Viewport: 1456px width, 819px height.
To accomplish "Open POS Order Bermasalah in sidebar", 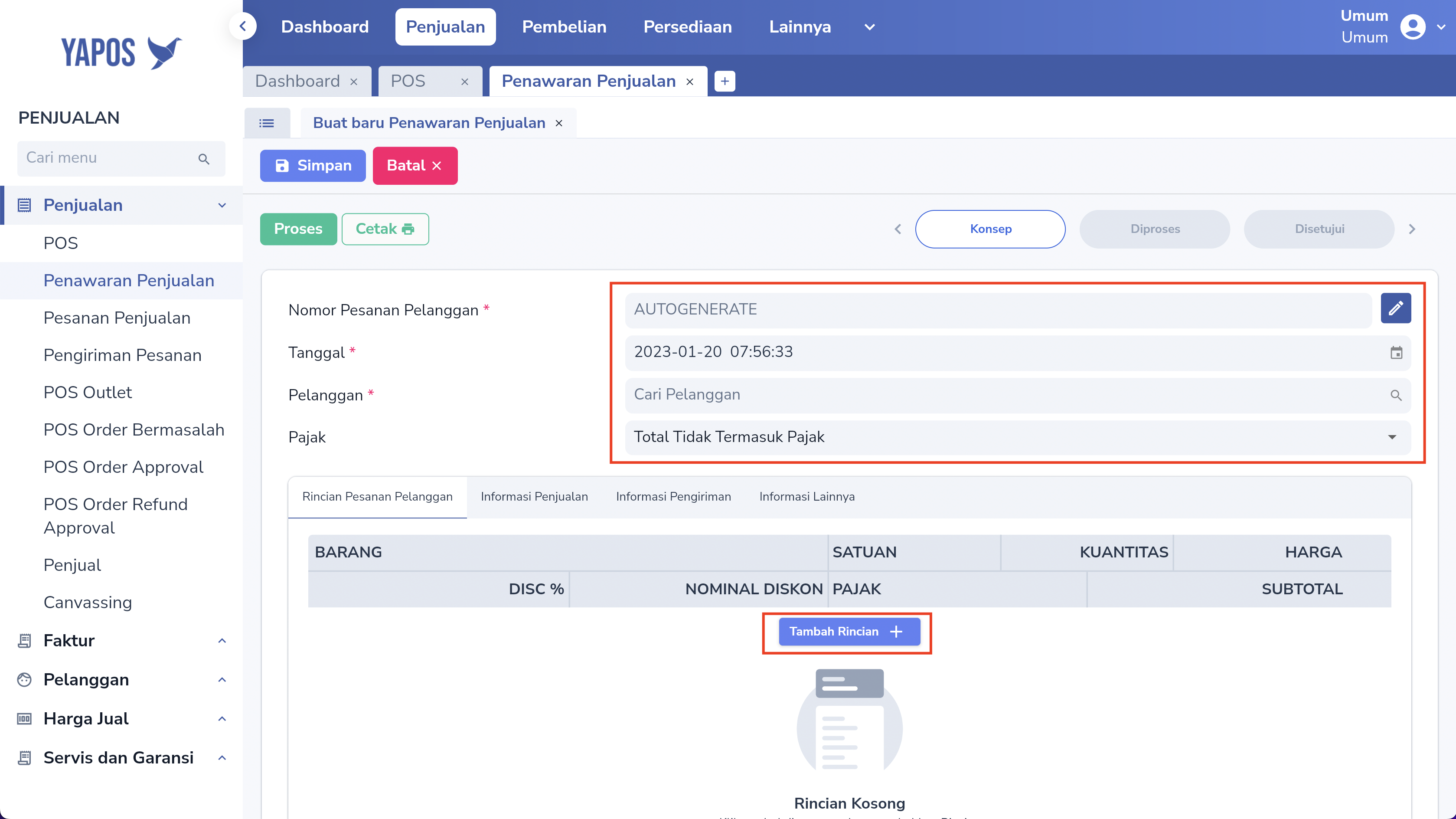I will (134, 430).
